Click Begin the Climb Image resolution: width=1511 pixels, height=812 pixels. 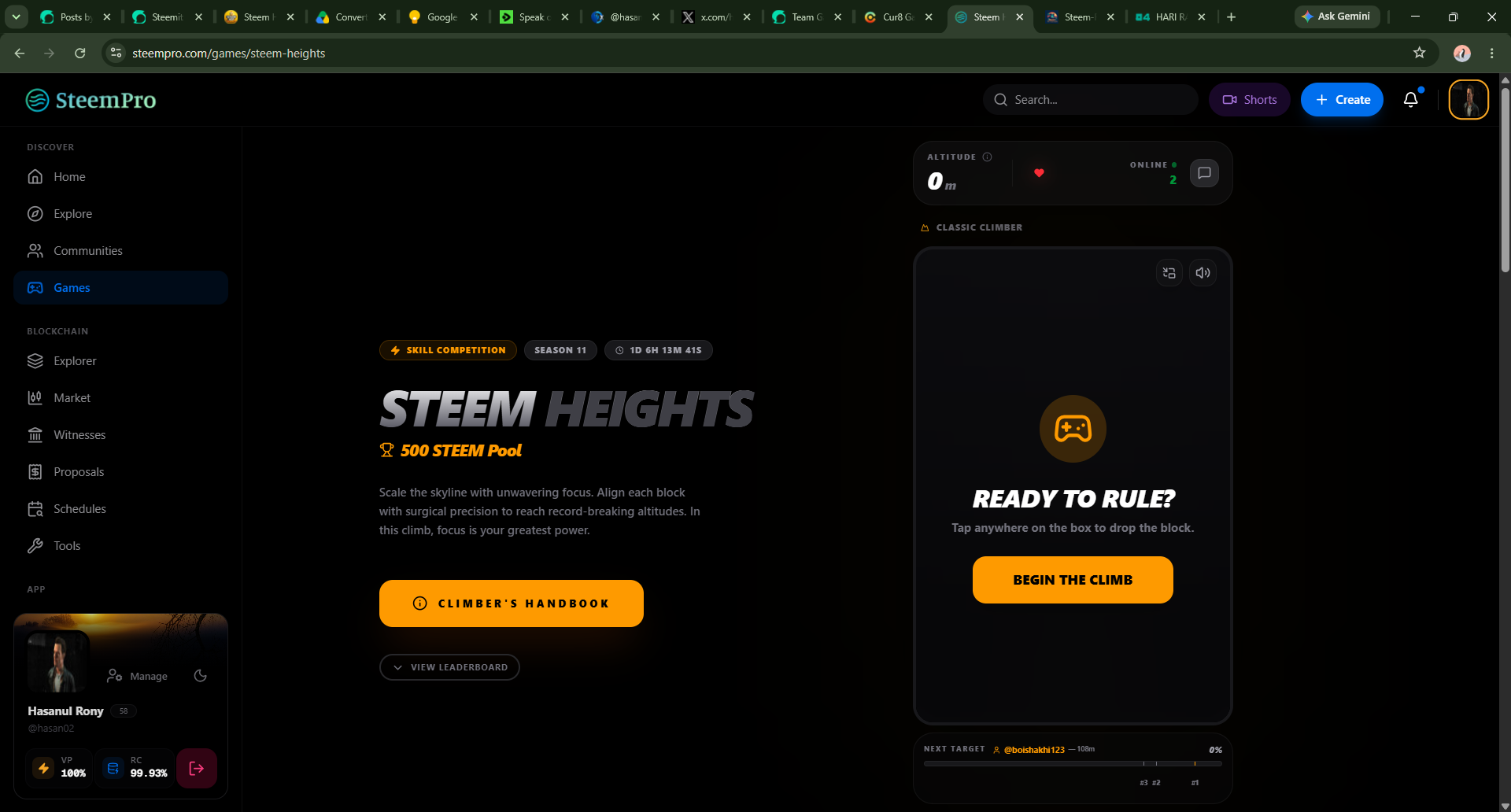click(1073, 580)
